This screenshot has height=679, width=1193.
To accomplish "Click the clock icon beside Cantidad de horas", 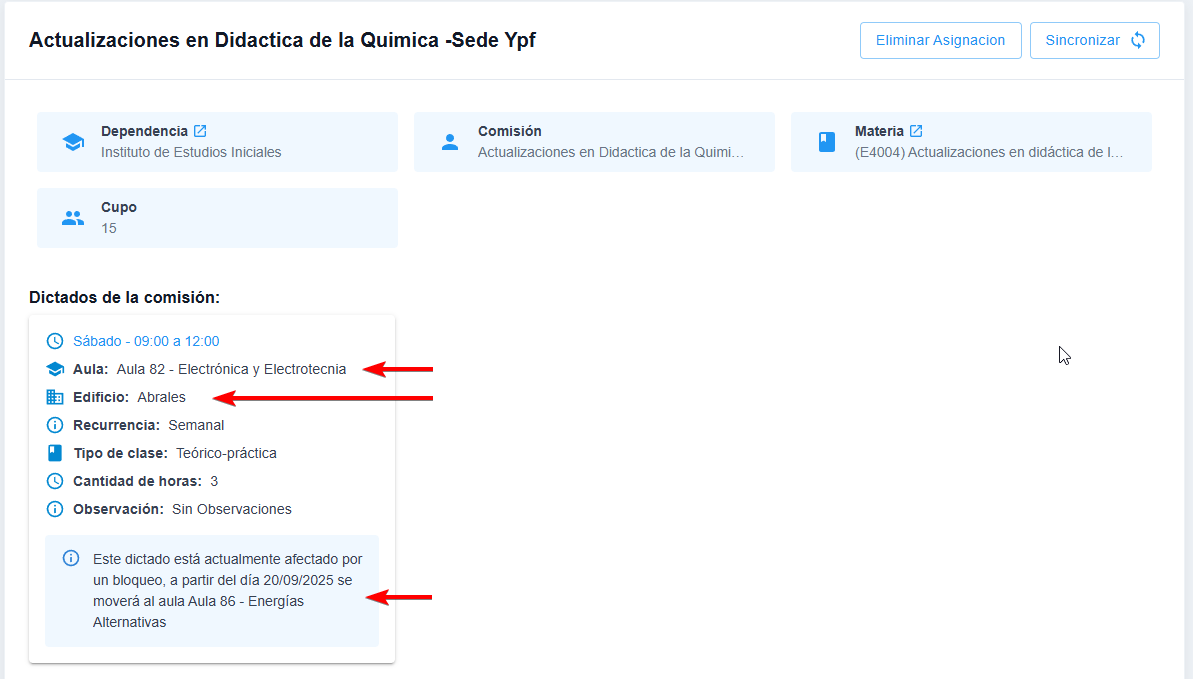I will tap(55, 481).
